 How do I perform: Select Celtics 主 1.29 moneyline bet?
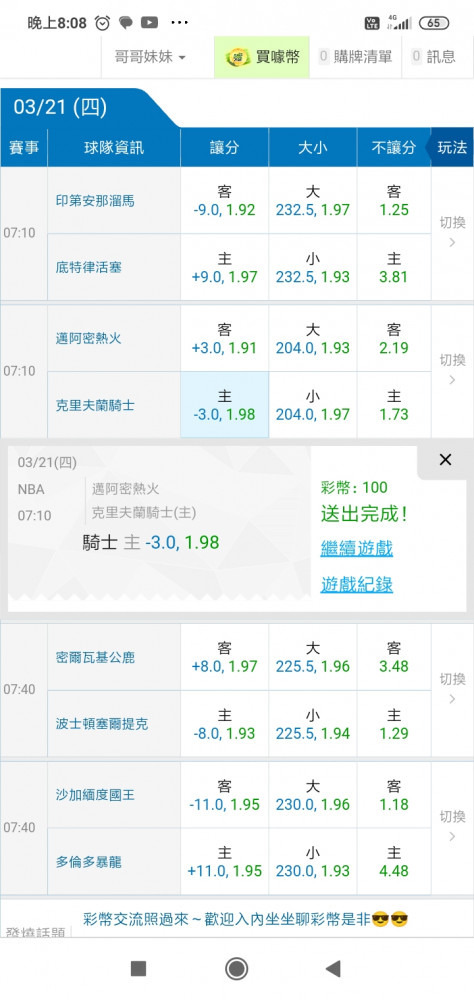394,723
